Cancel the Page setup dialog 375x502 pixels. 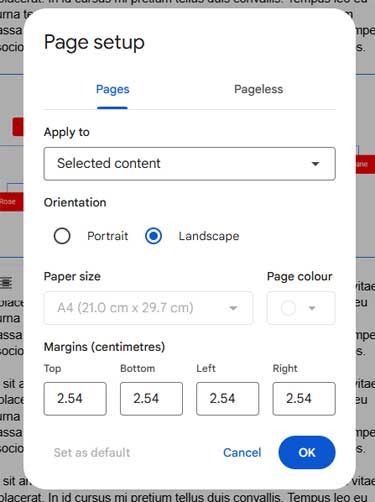click(x=242, y=453)
